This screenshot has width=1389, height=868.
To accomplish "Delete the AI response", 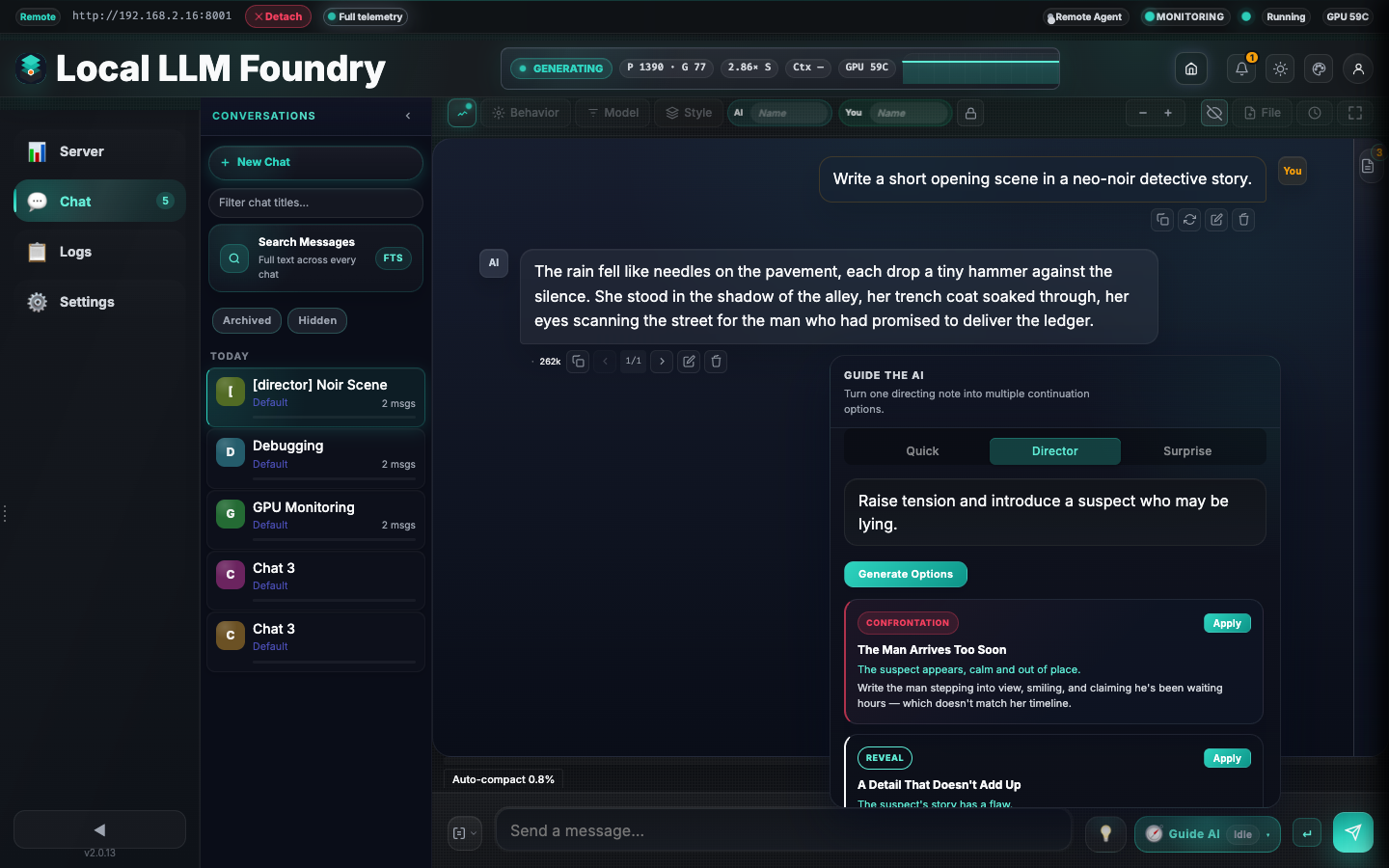I will tap(716, 362).
